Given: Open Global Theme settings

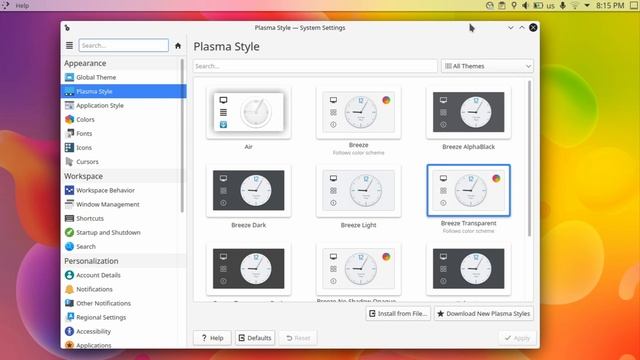Looking at the screenshot, I should click(x=122, y=77).
